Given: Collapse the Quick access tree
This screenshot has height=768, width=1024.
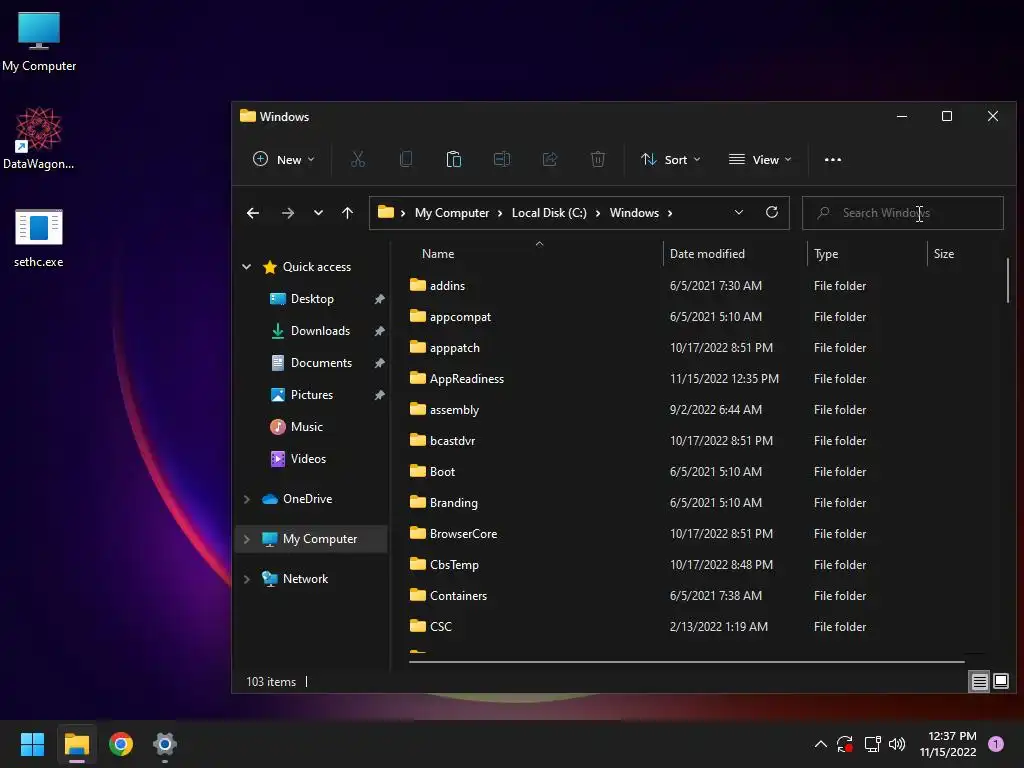Looking at the screenshot, I should [x=247, y=266].
